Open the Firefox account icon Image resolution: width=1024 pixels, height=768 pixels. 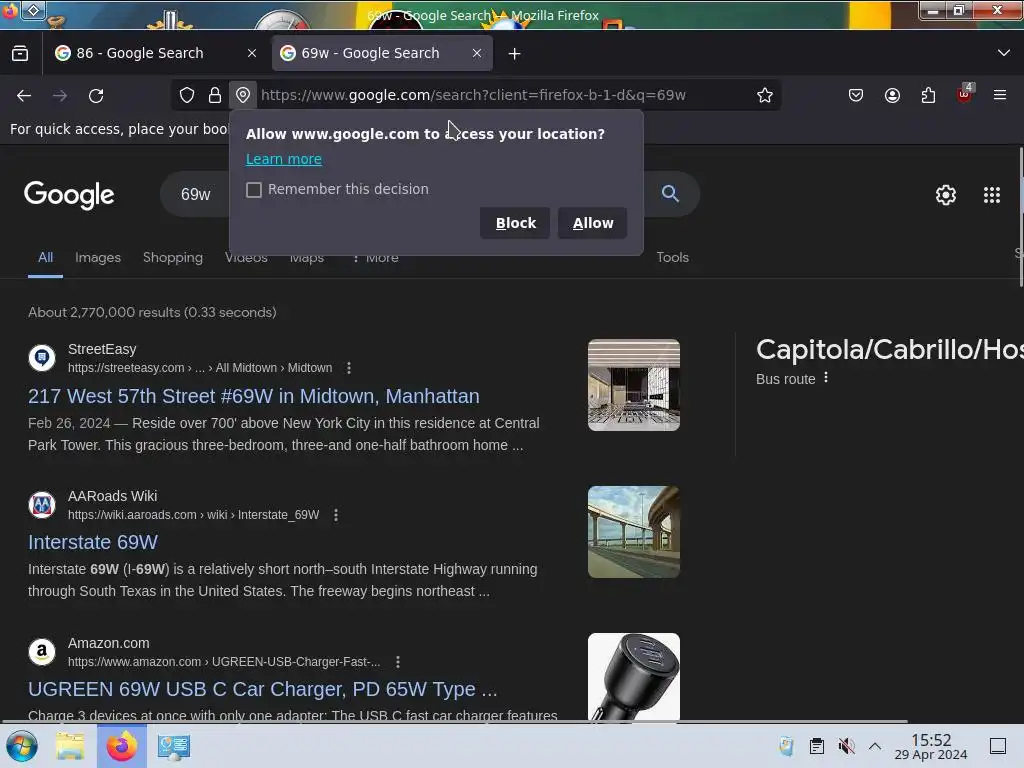[x=892, y=95]
